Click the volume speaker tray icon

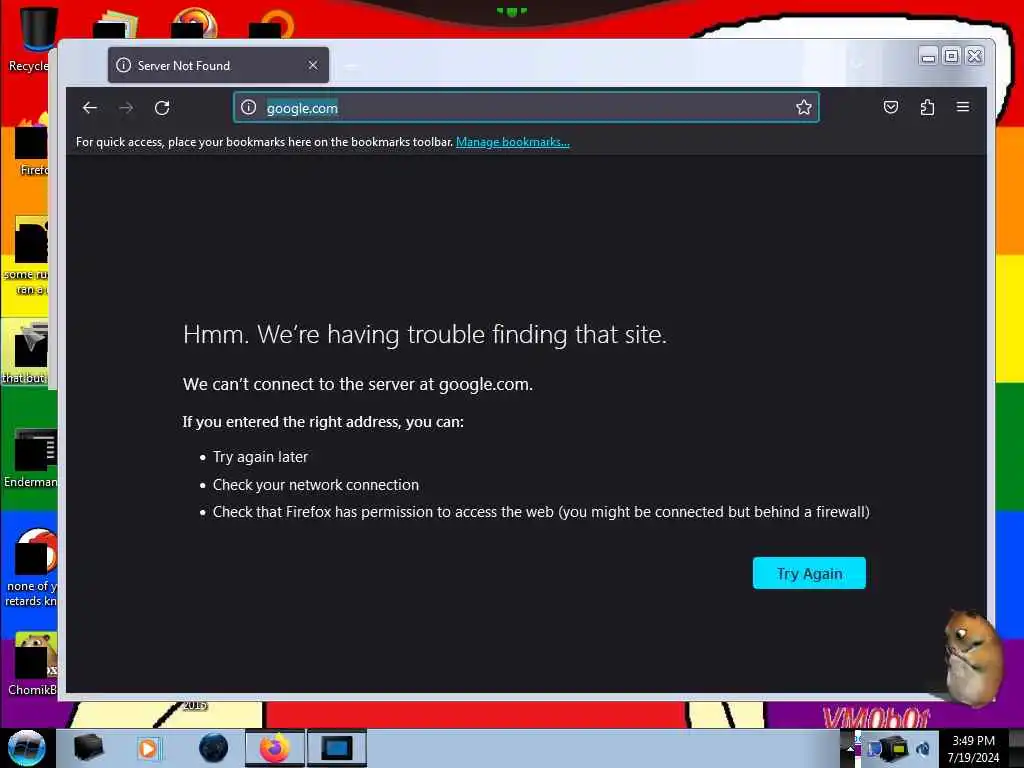[x=923, y=748]
